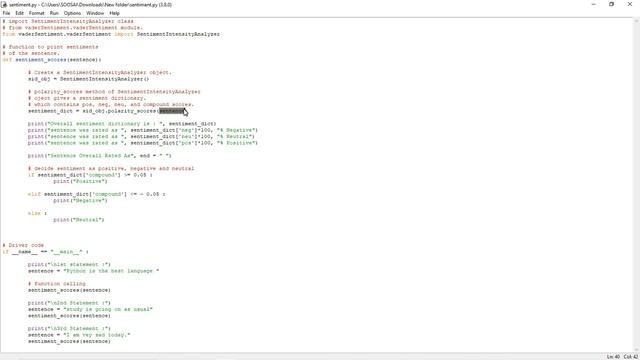Click the 'study is going on as usual' string

pyautogui.click(x=108, y=309)
